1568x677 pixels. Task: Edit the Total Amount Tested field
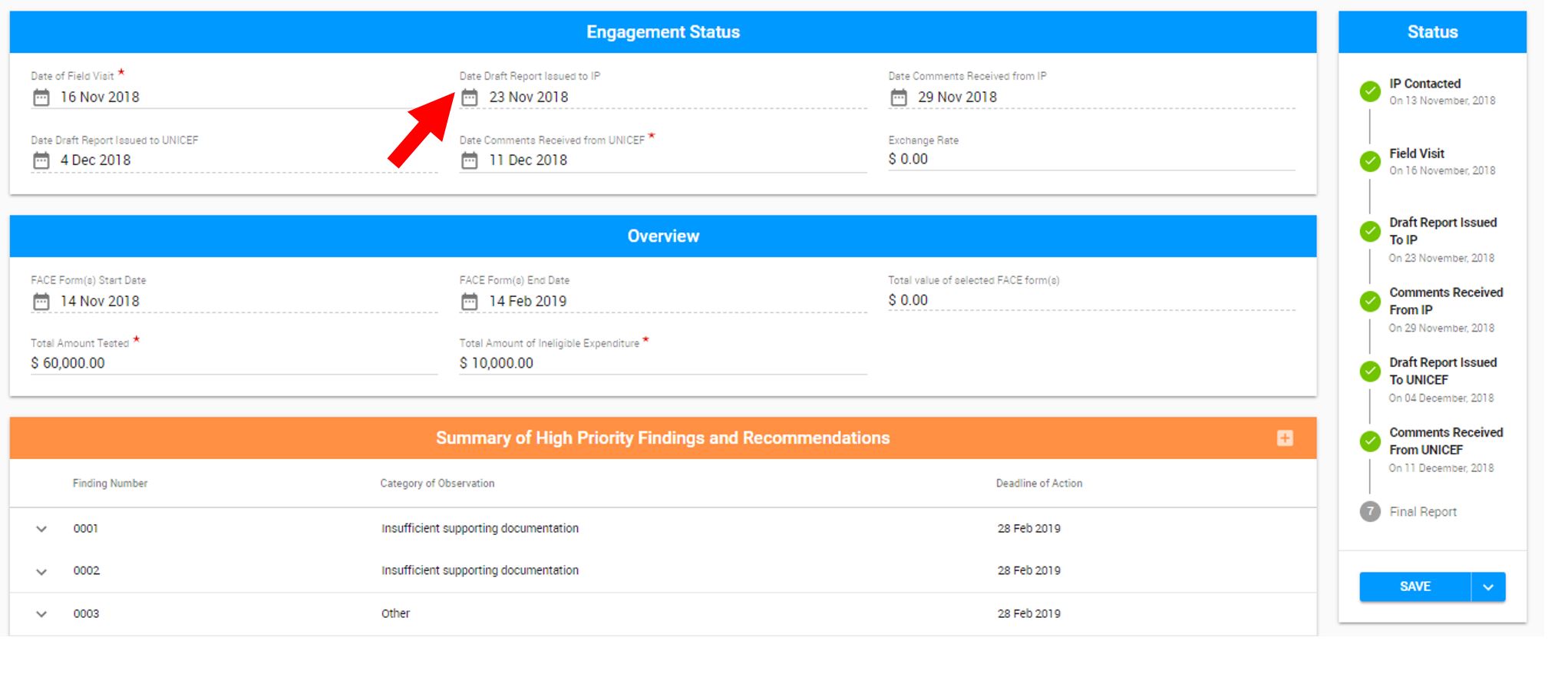point(234,364)
